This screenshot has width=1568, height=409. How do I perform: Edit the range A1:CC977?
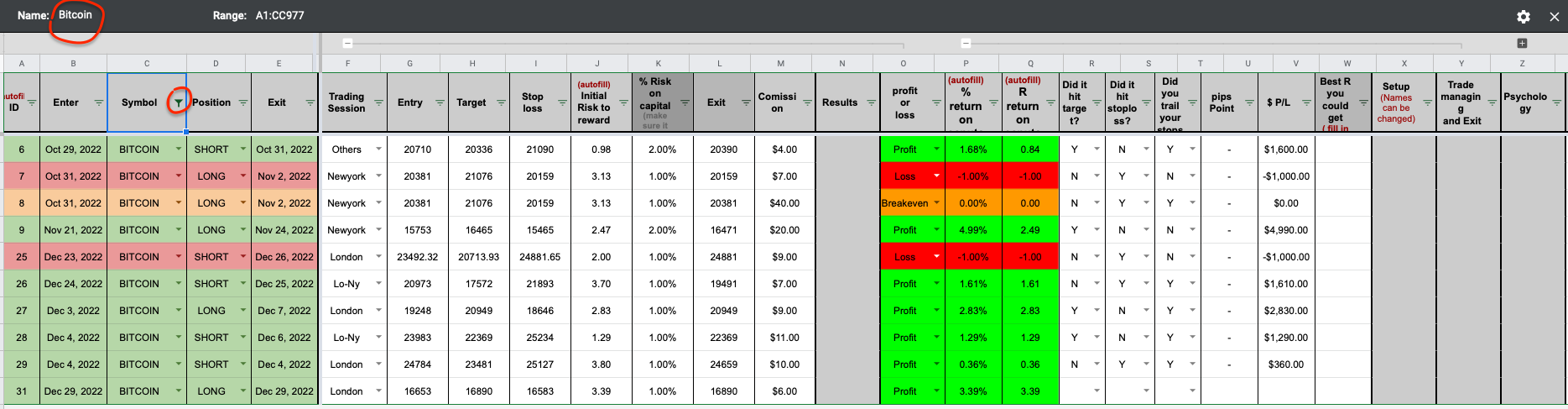coord(280,15)
